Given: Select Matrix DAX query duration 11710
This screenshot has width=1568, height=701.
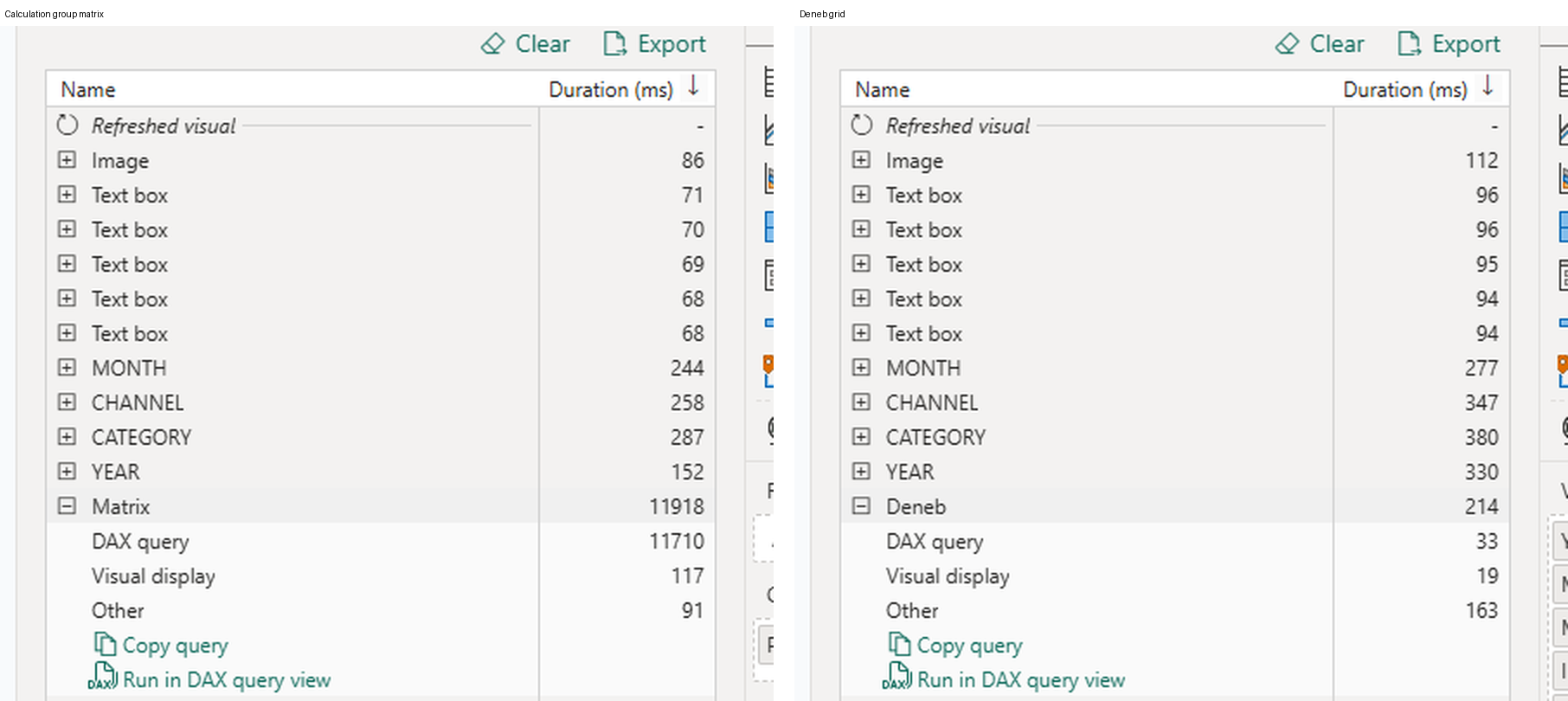Looking at the screenshot, I should point(677,542).
